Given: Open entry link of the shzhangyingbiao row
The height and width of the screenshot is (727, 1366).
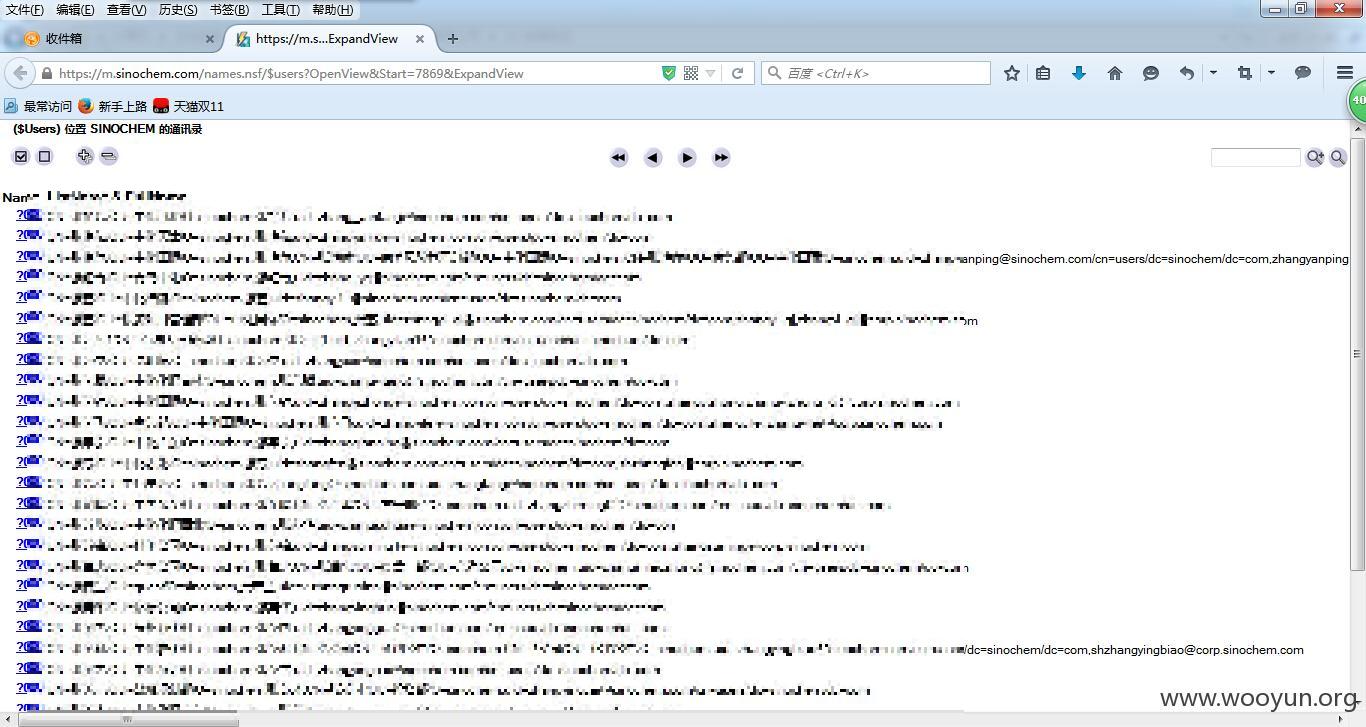Looking at the screenshot, I should click(x=27, y=647).
